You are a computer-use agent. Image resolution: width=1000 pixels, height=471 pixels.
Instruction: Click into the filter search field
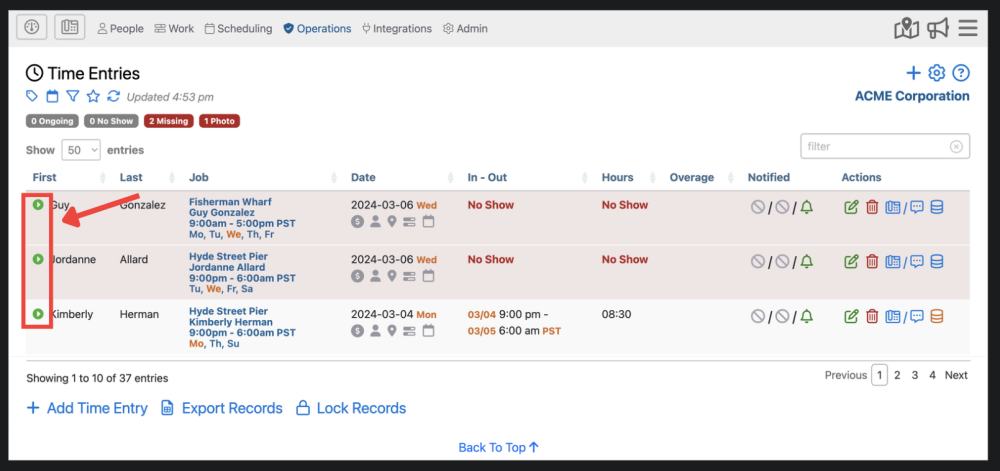[x=876, y=146]
